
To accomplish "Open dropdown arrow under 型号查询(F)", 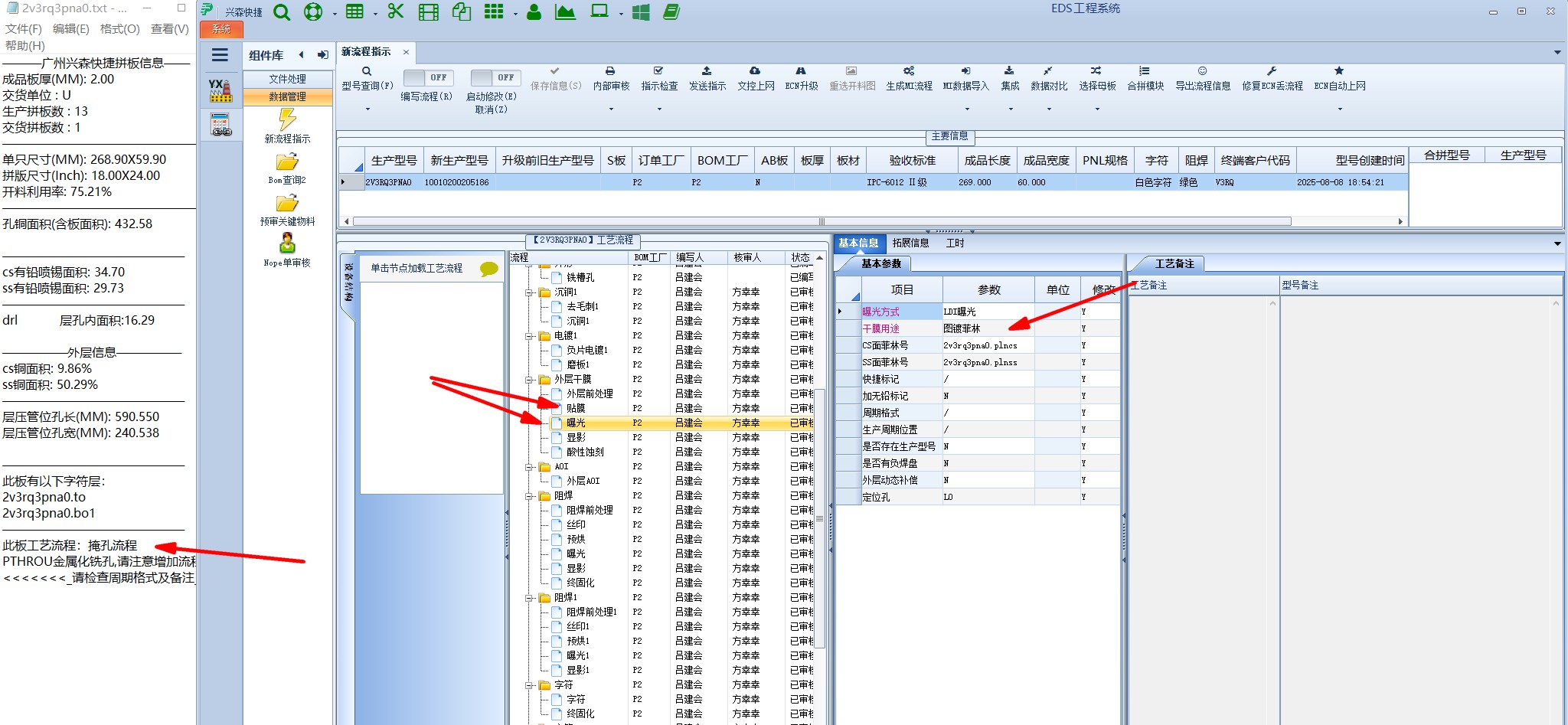I will coord(367,109).
